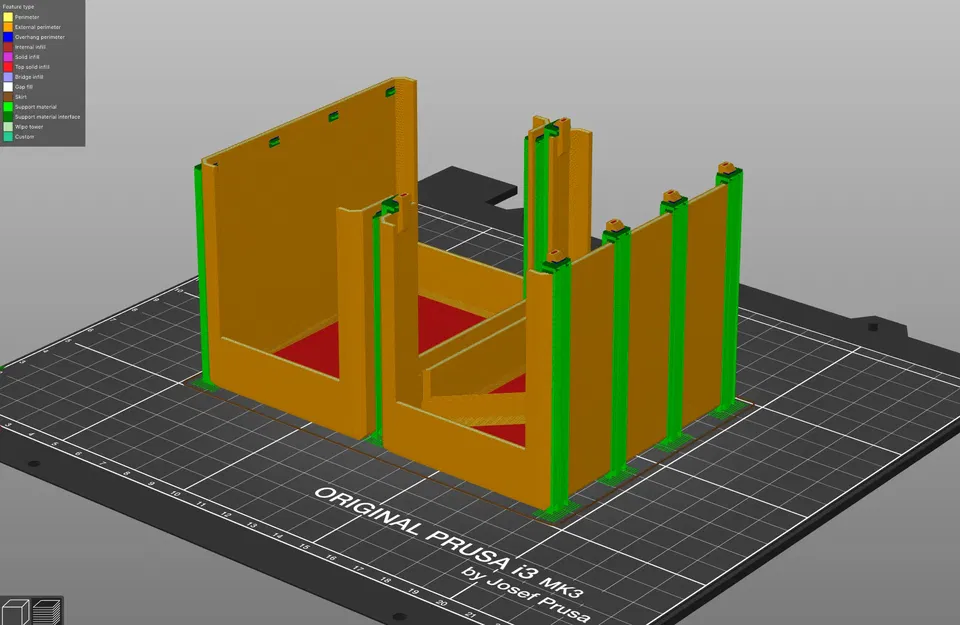Image resolution: width=960 pixels, height=625 pixels.
Task: Click the 'Skirt' legend label
Action: (x=21, y=97)
